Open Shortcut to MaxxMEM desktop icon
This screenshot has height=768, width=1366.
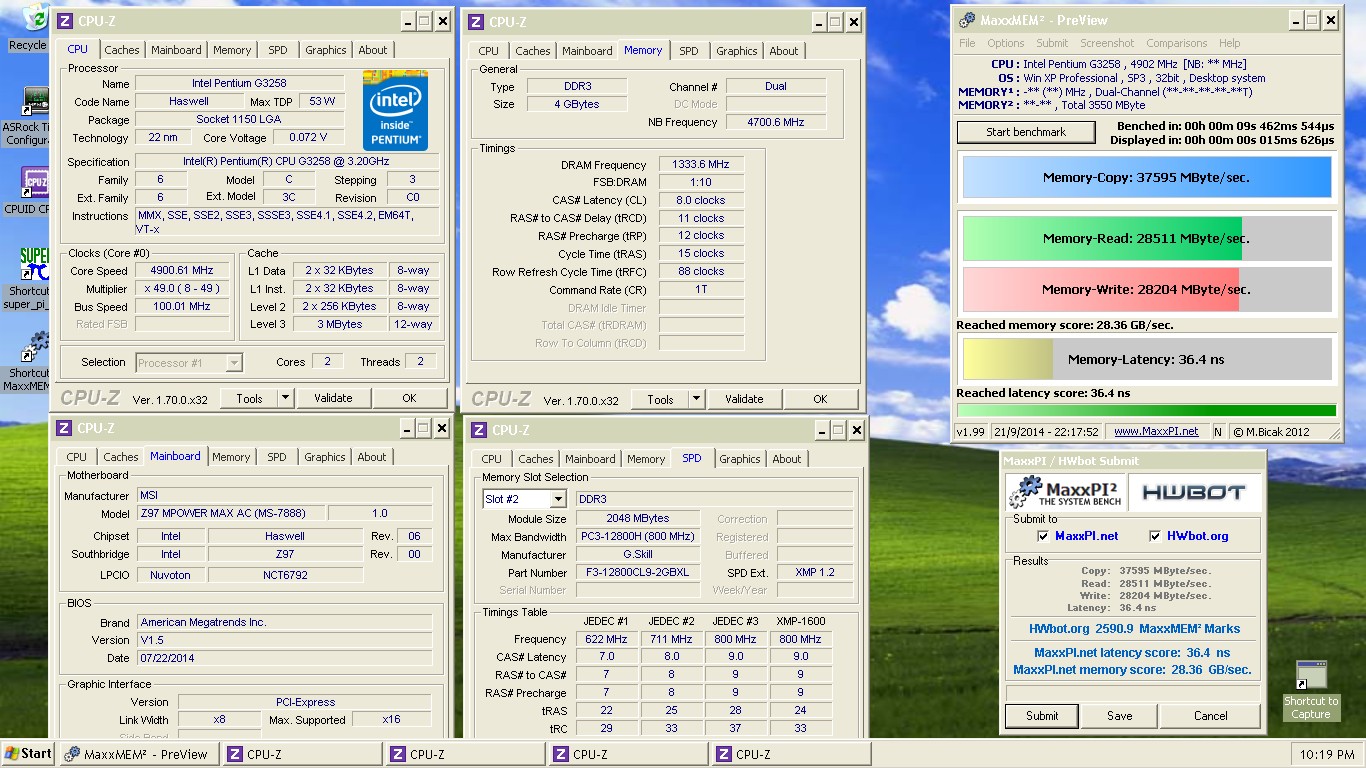click(37, 348)
